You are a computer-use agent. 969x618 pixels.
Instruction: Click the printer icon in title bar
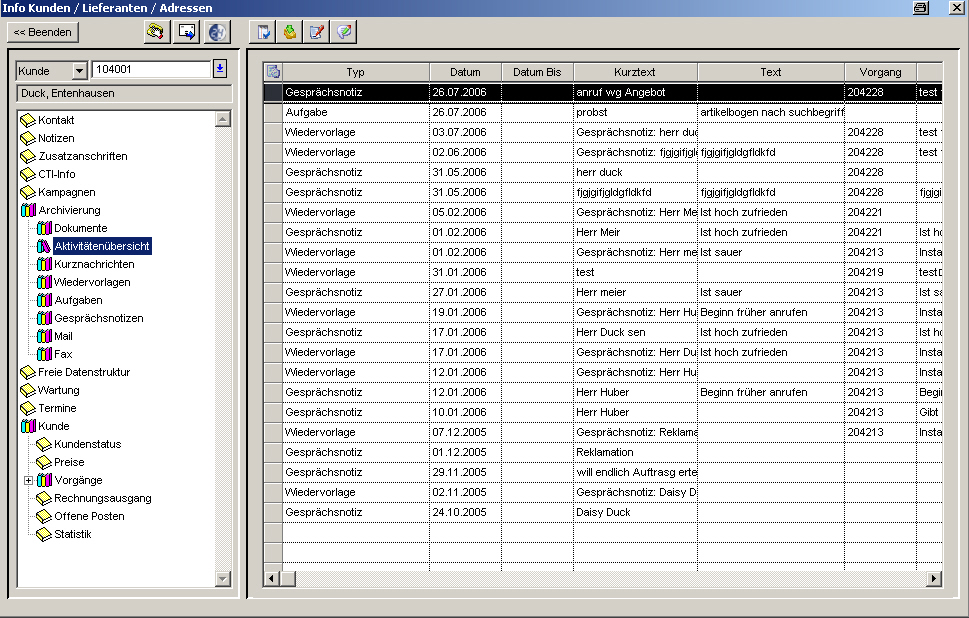(921, 8)
